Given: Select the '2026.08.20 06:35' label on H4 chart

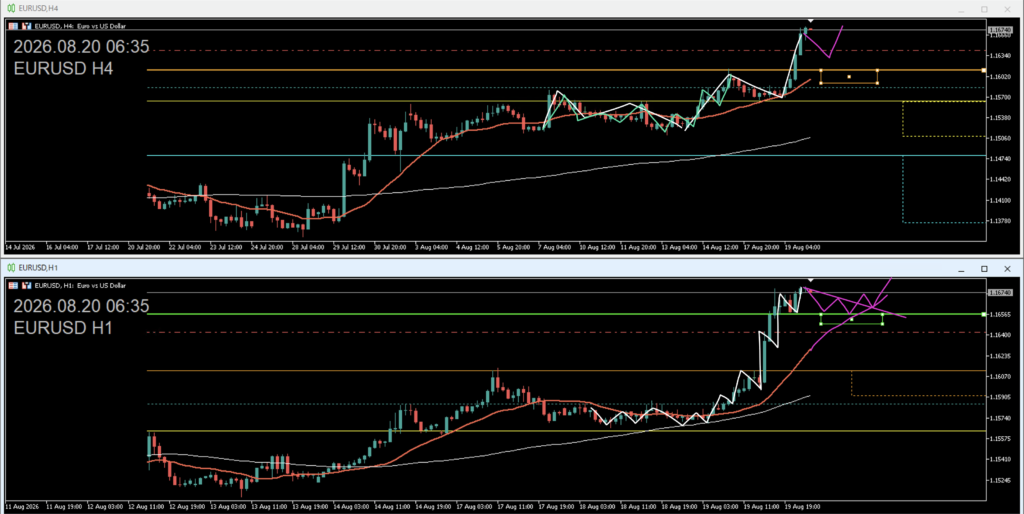Looking at the screenshot, I should pos(81,47).
